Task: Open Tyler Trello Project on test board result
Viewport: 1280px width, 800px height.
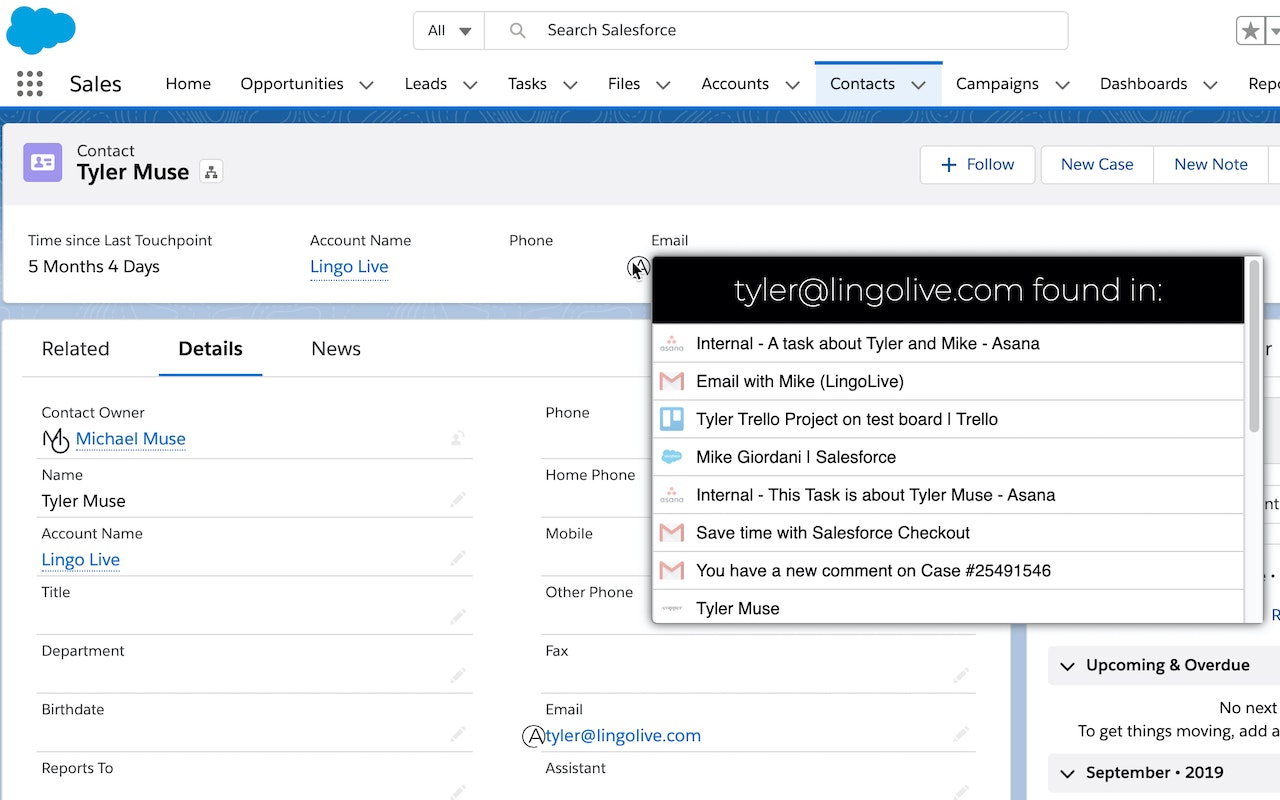Action: coord(948,419)
